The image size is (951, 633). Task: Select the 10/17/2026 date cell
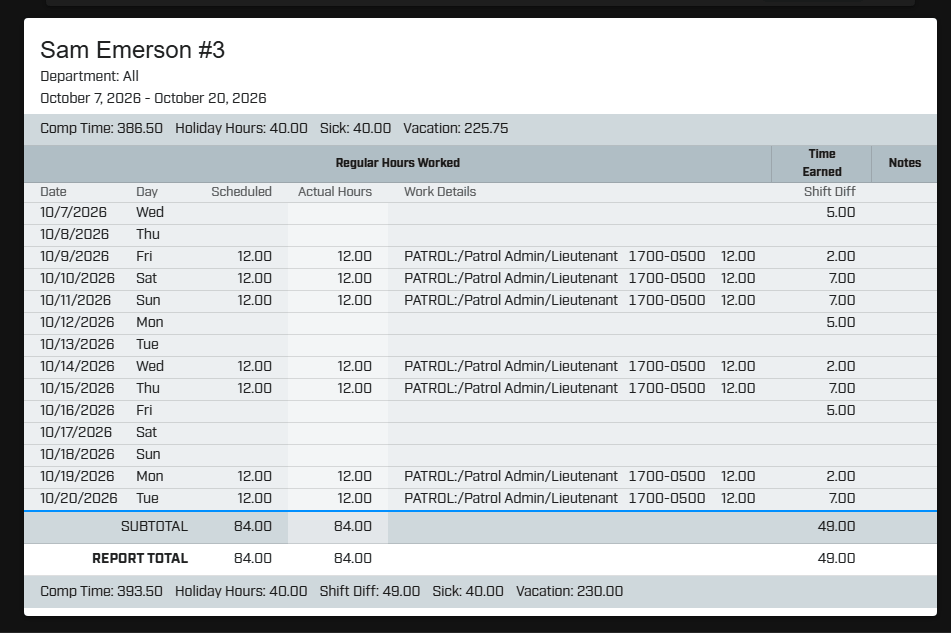tap(76, 432)
